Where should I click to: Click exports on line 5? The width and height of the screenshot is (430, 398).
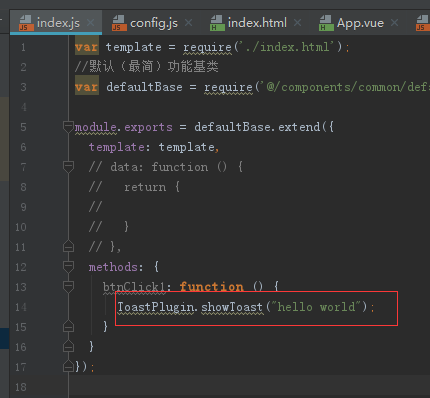pos(148,127)
